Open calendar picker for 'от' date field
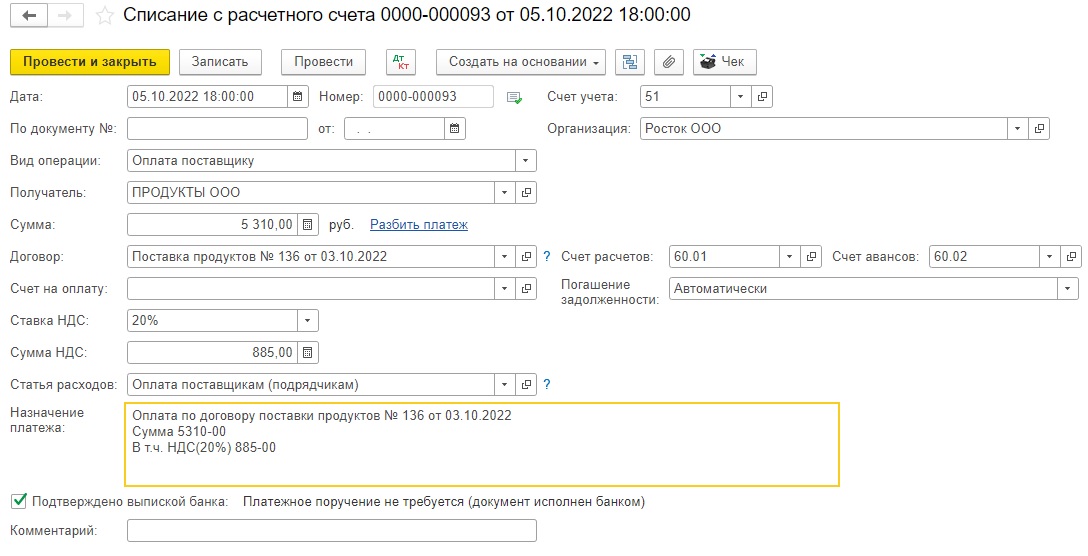Screen dimensions: 1088x556 (454, 128)
